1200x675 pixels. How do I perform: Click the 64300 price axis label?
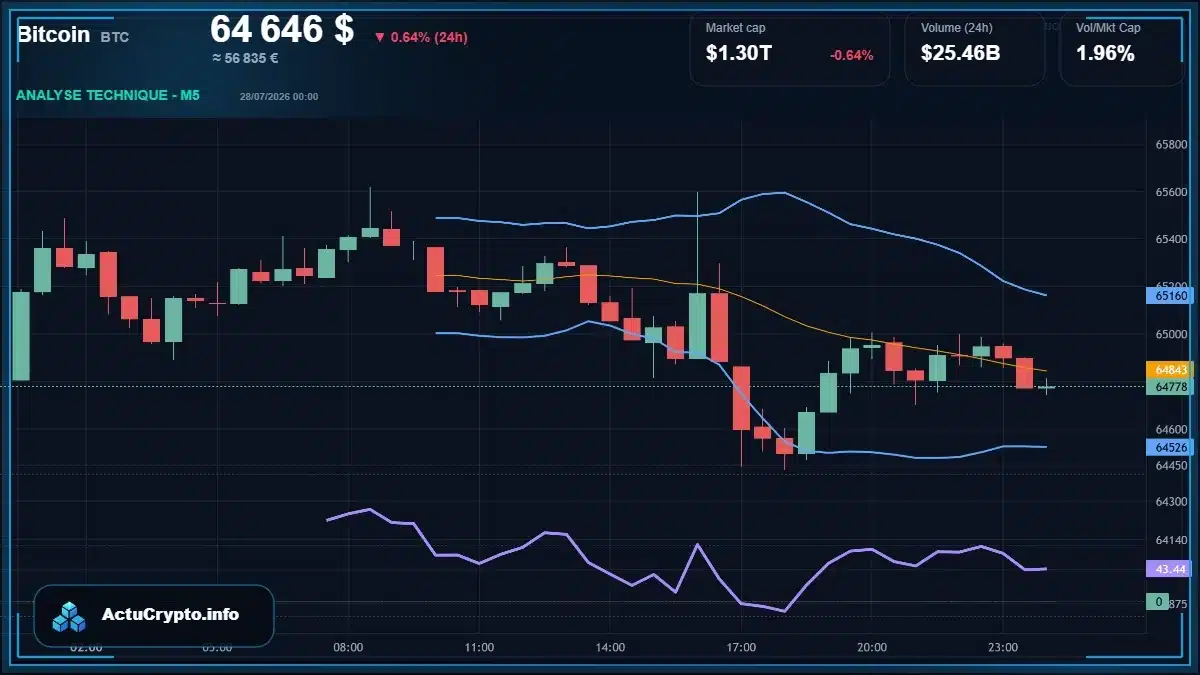tap(1171, 502)
